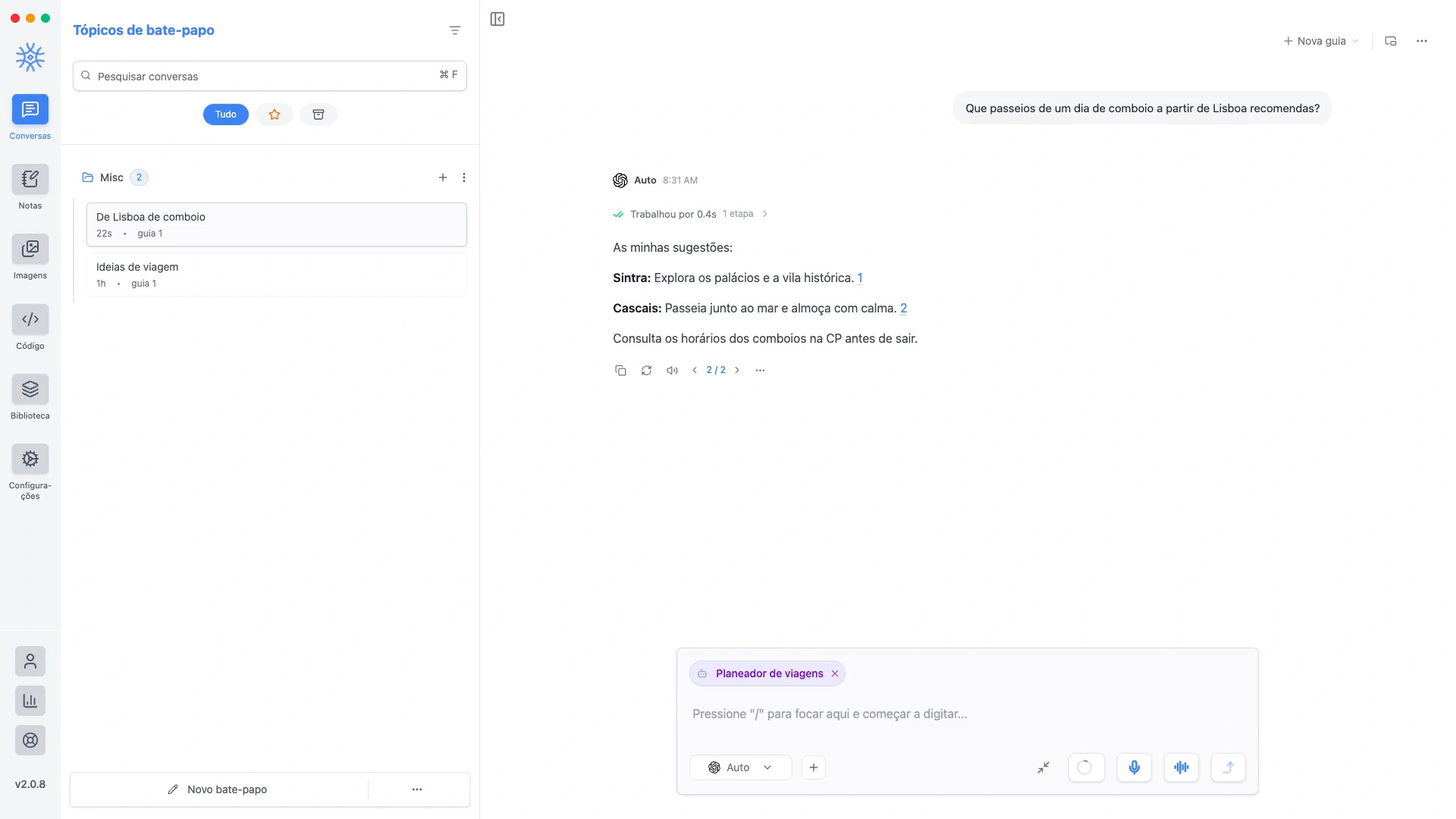Remove the Planeador de viagens tag

pos(835,673)
